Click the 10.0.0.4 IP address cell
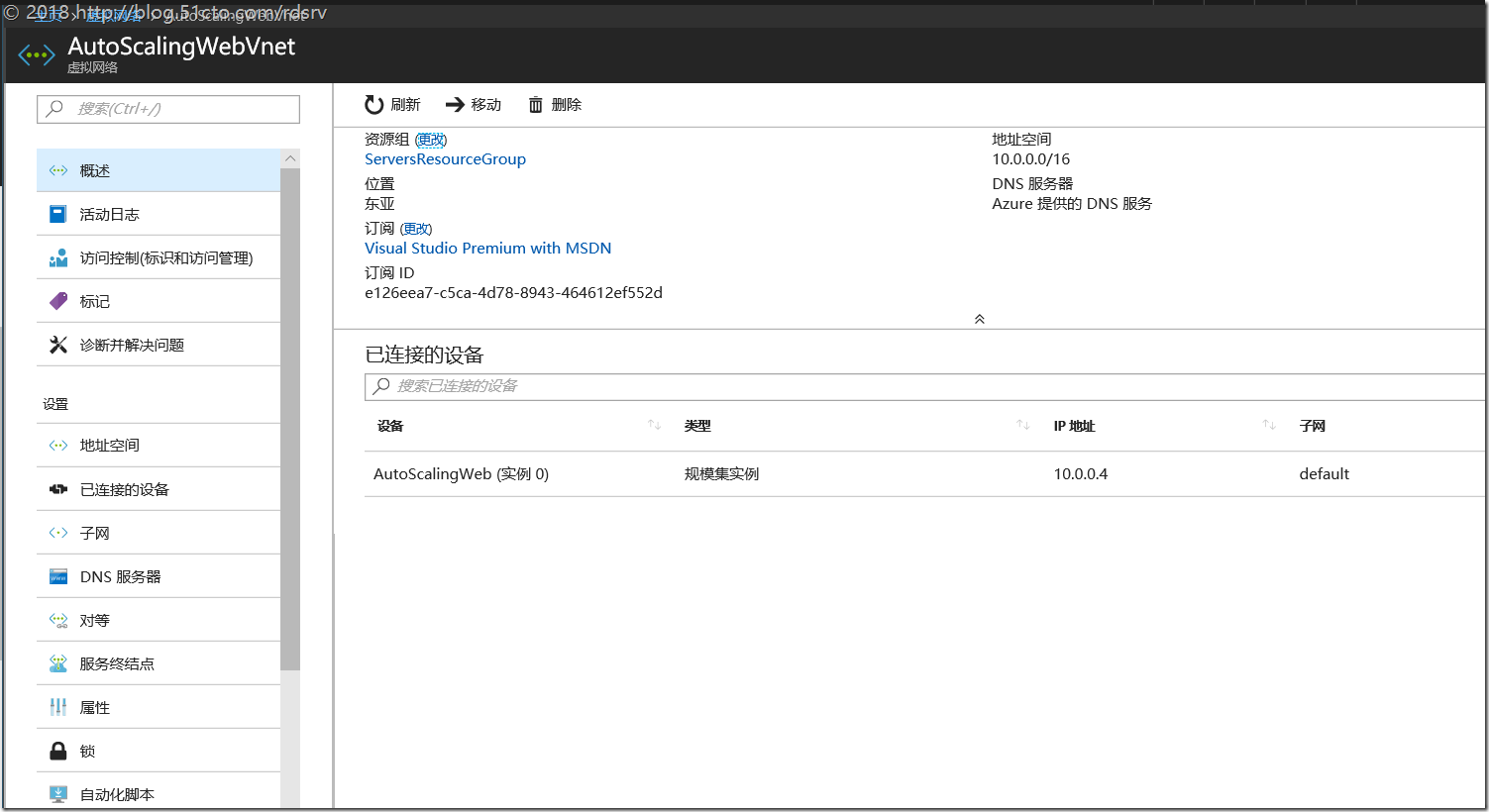This screenshot has width=1489, height=812. pyautogui.click(x=1081, y=474)
